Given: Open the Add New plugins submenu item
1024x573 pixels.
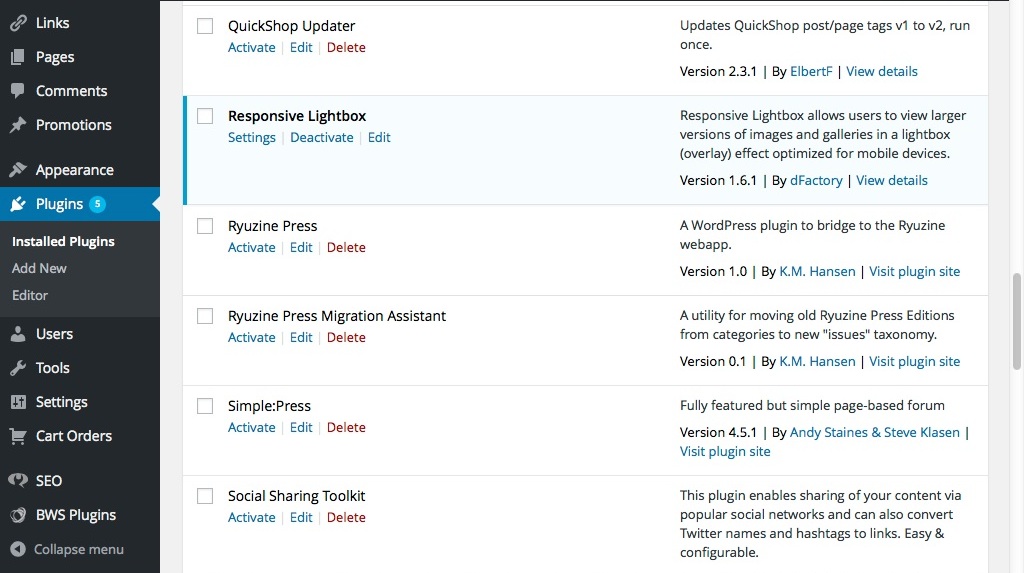Looking at the screenshot, I should (x=39, y=268).
